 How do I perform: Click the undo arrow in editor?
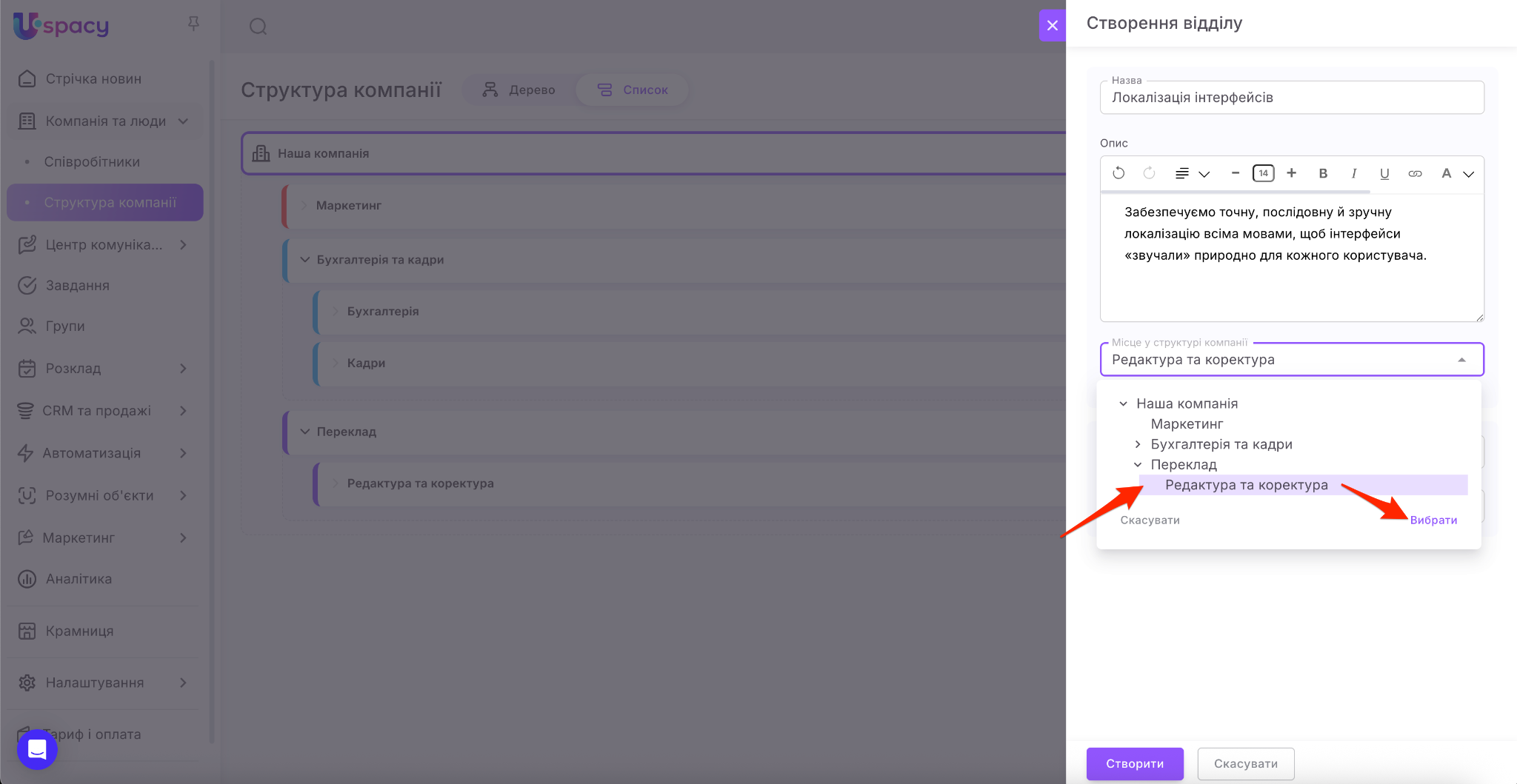tap(1118, 173)
